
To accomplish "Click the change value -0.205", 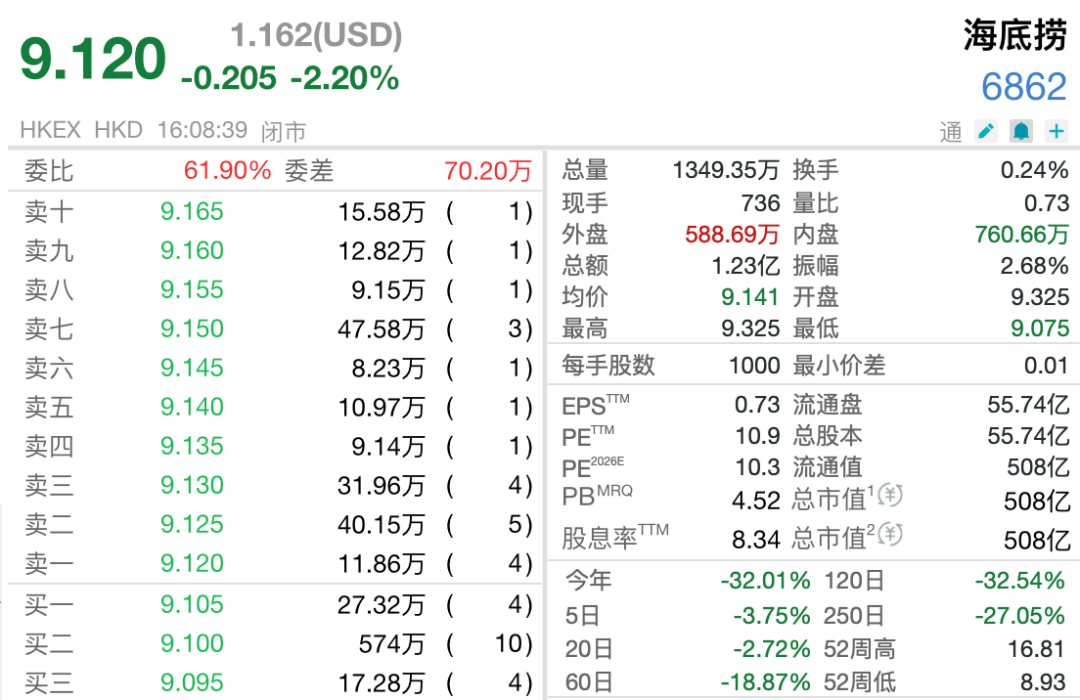I will coord(229,79).
